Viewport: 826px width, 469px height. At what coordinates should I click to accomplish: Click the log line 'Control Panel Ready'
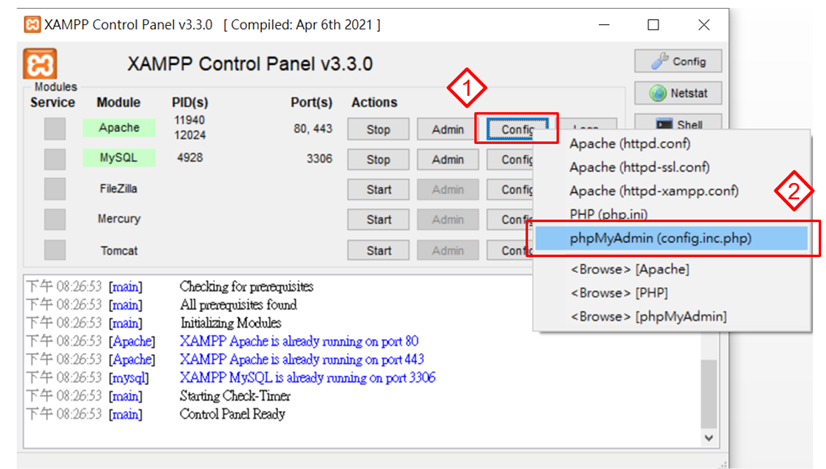click(x=232, y=414)
